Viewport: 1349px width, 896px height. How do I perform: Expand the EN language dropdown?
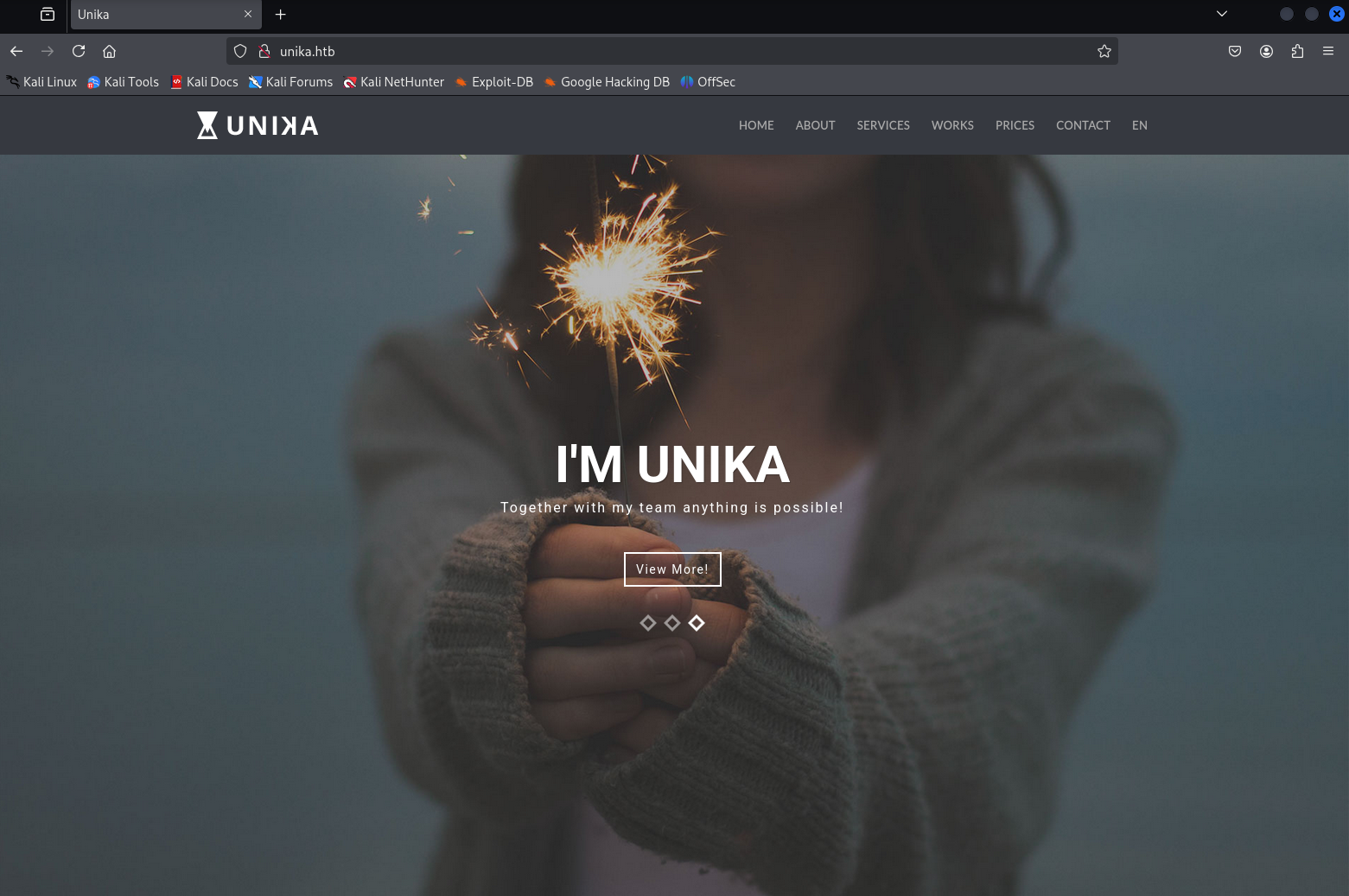point(1139,125)
